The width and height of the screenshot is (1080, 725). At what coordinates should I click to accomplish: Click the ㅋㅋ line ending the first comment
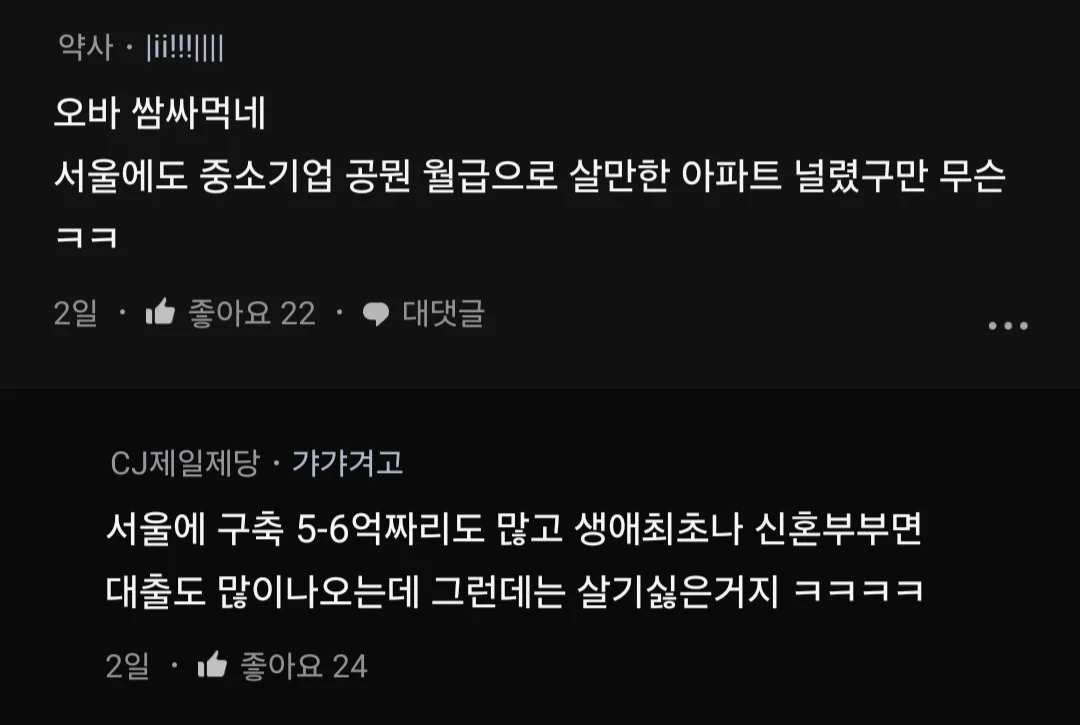86,237
